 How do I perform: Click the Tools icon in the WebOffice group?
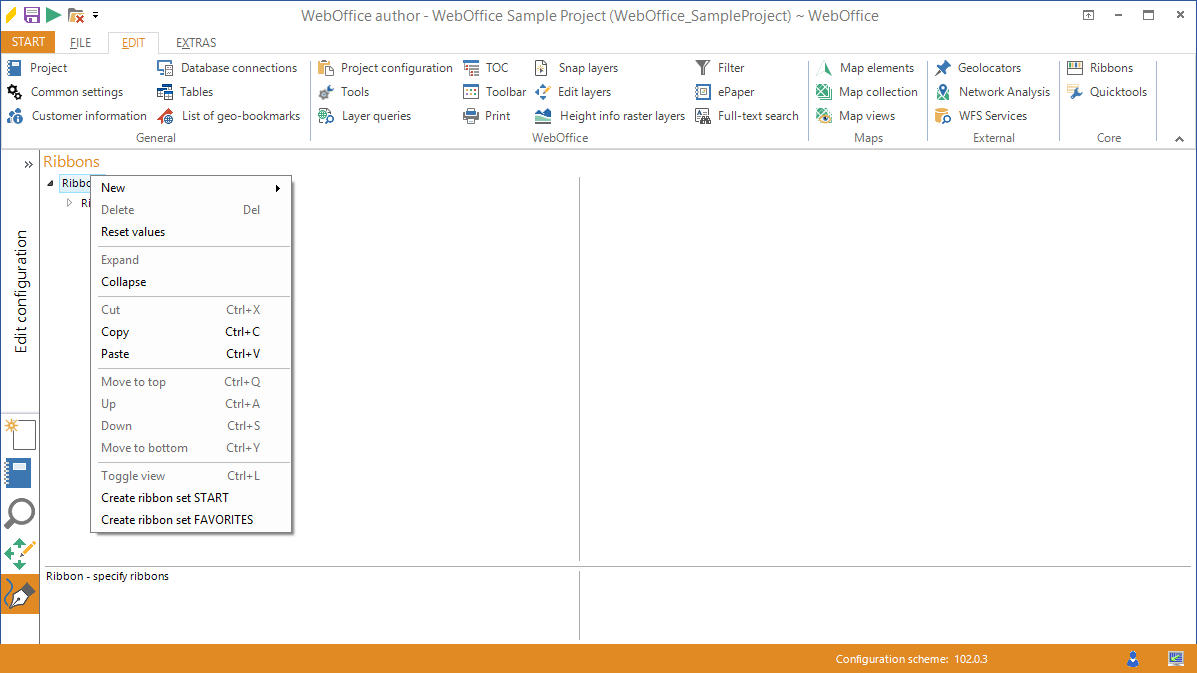point(325,91)
